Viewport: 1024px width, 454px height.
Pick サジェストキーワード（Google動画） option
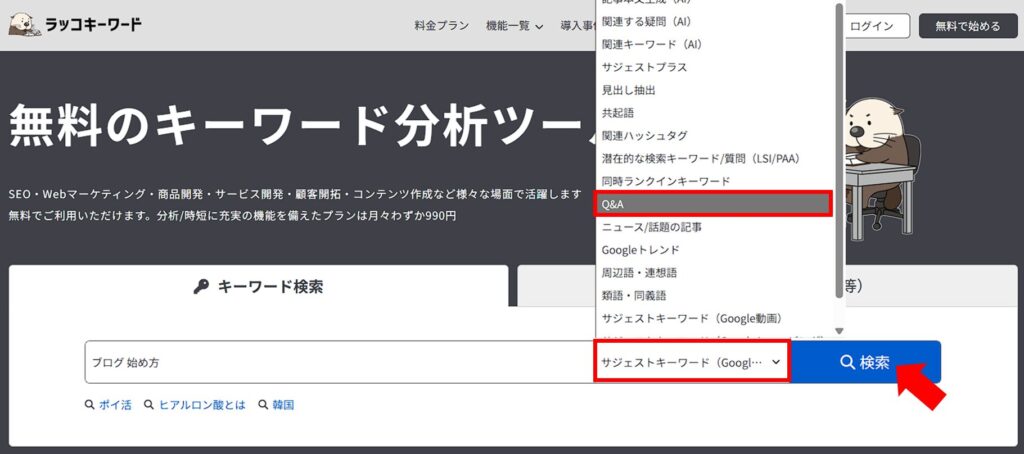click(714, 319)
